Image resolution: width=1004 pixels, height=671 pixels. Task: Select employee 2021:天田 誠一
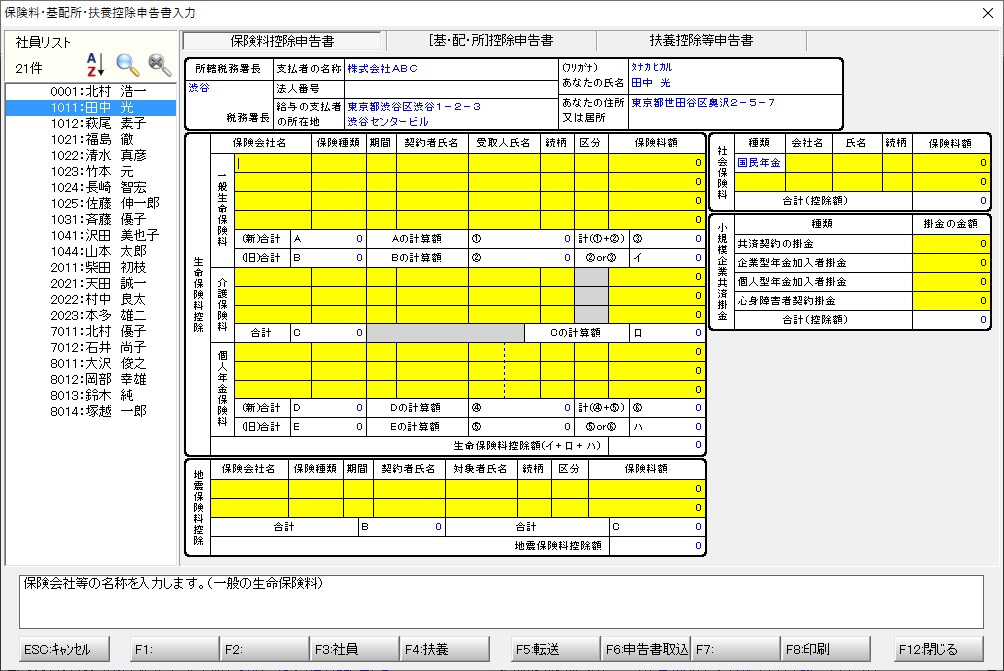click(x=91, y=284)
